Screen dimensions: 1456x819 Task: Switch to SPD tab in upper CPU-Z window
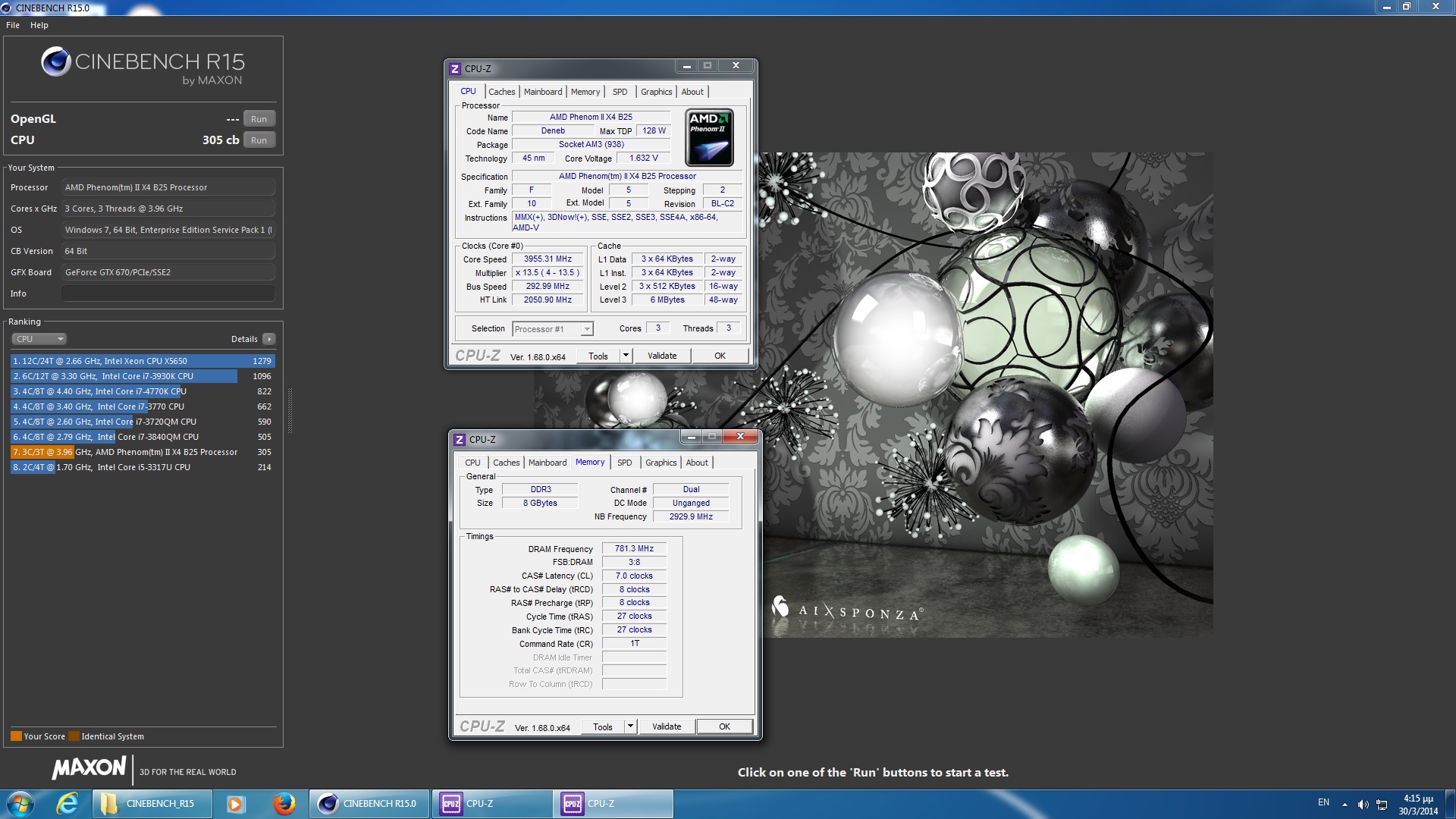620,92
